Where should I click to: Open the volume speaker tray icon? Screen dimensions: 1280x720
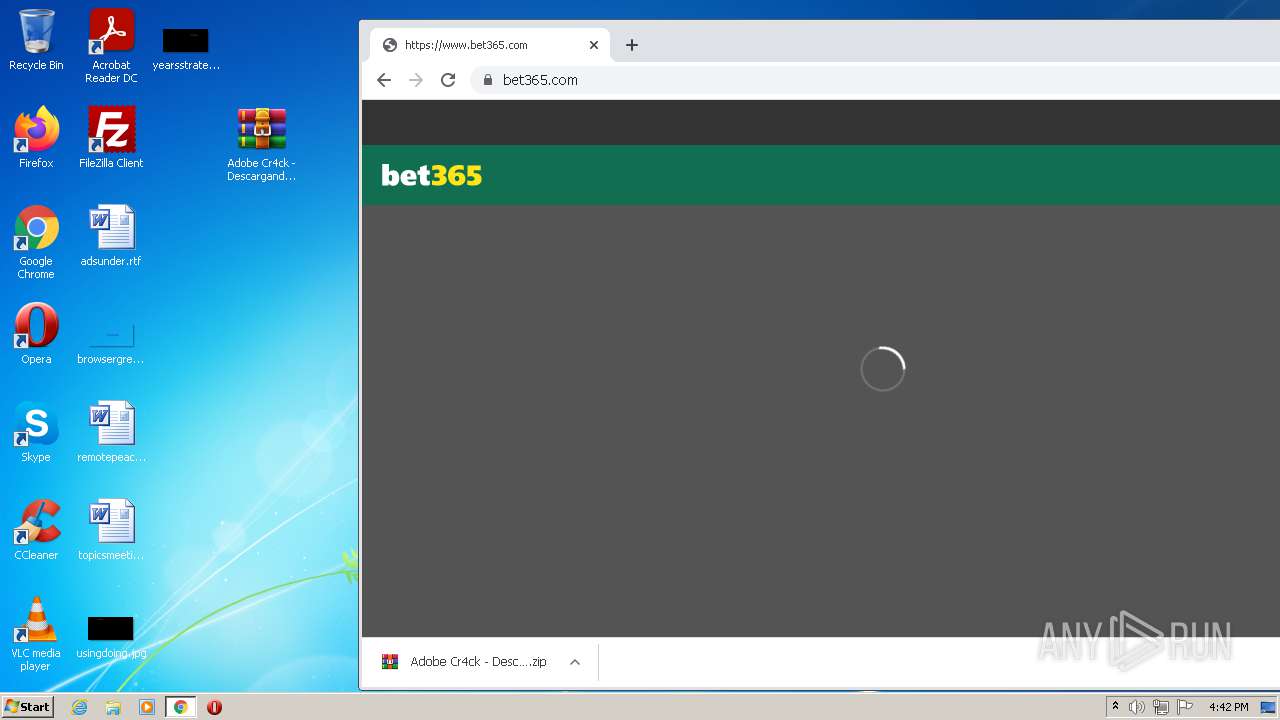click(x=1137, y=707)
